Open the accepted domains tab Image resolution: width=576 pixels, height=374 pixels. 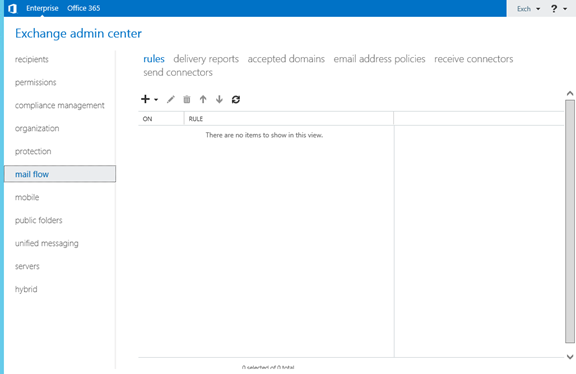[286, 59]
